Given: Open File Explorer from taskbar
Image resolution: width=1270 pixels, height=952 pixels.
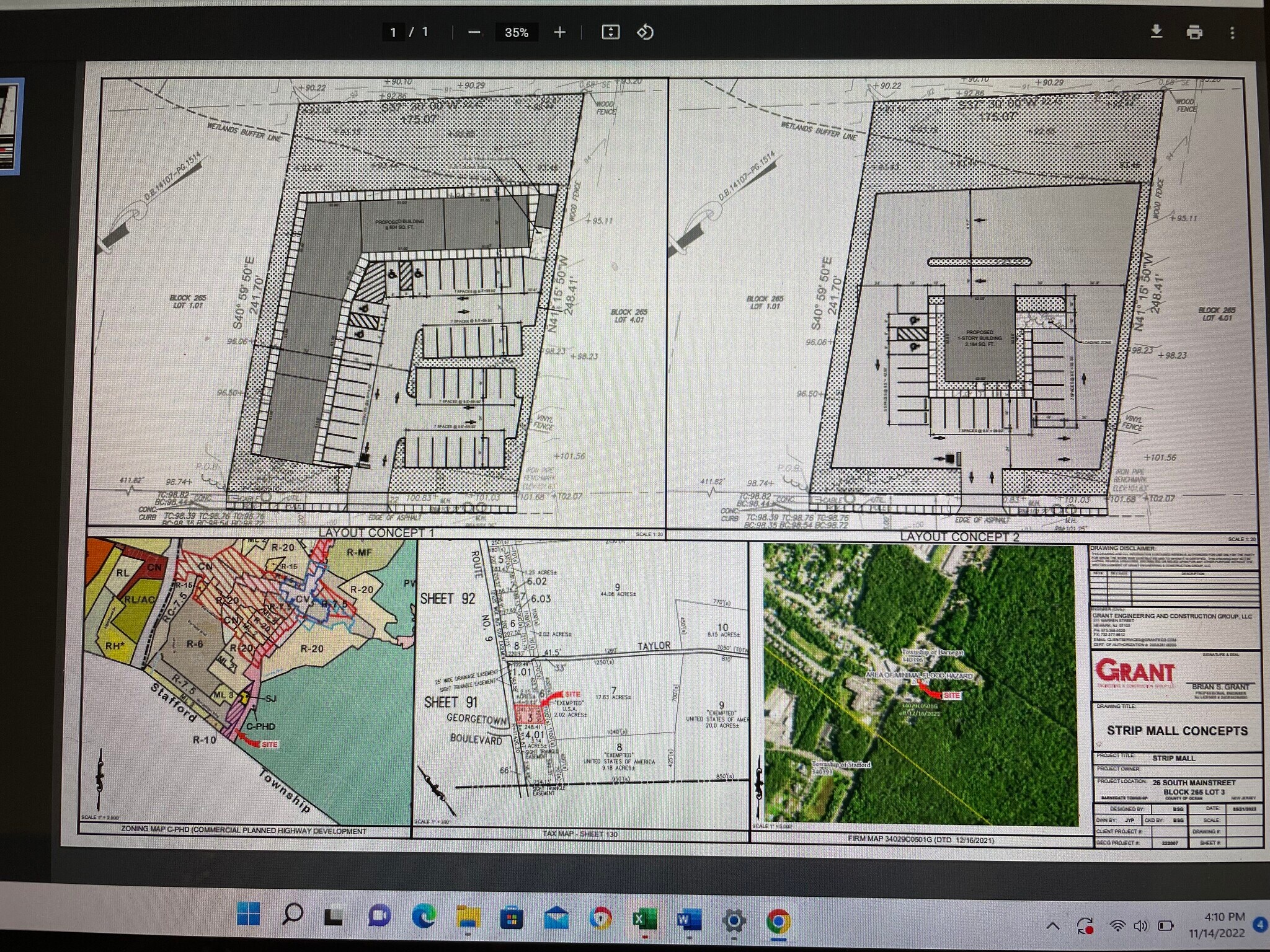Looking at the screenshot, I should point(468,917).
